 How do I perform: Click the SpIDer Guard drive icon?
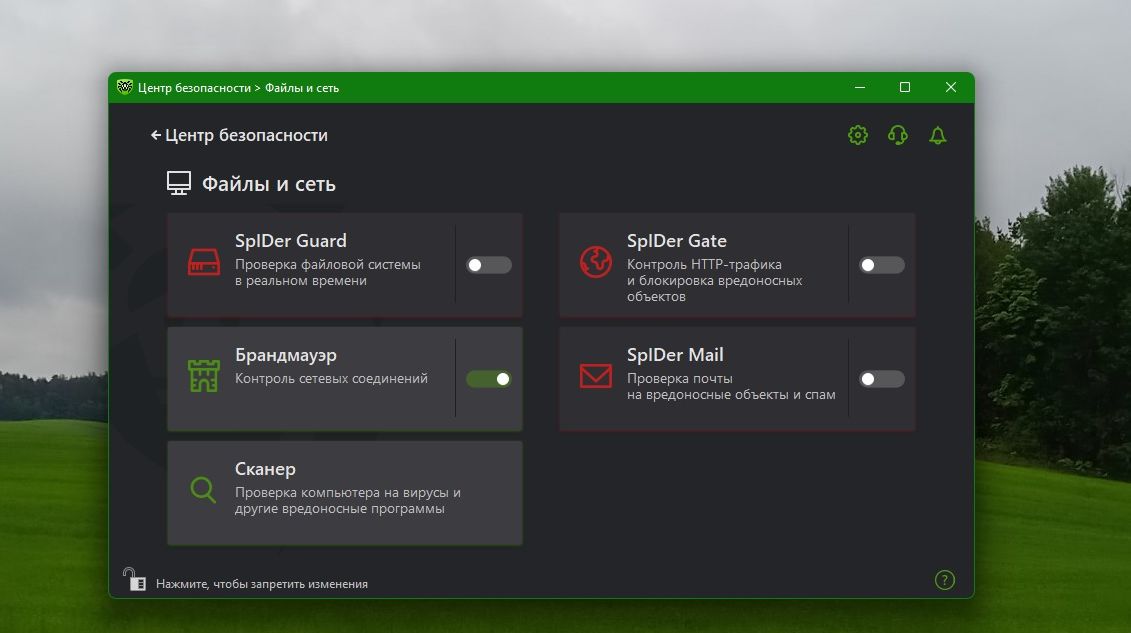(204, 262)
